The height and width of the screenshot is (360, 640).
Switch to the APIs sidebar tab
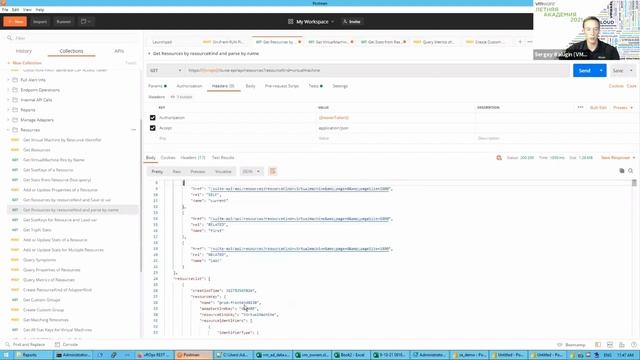[x=119, y=51]
